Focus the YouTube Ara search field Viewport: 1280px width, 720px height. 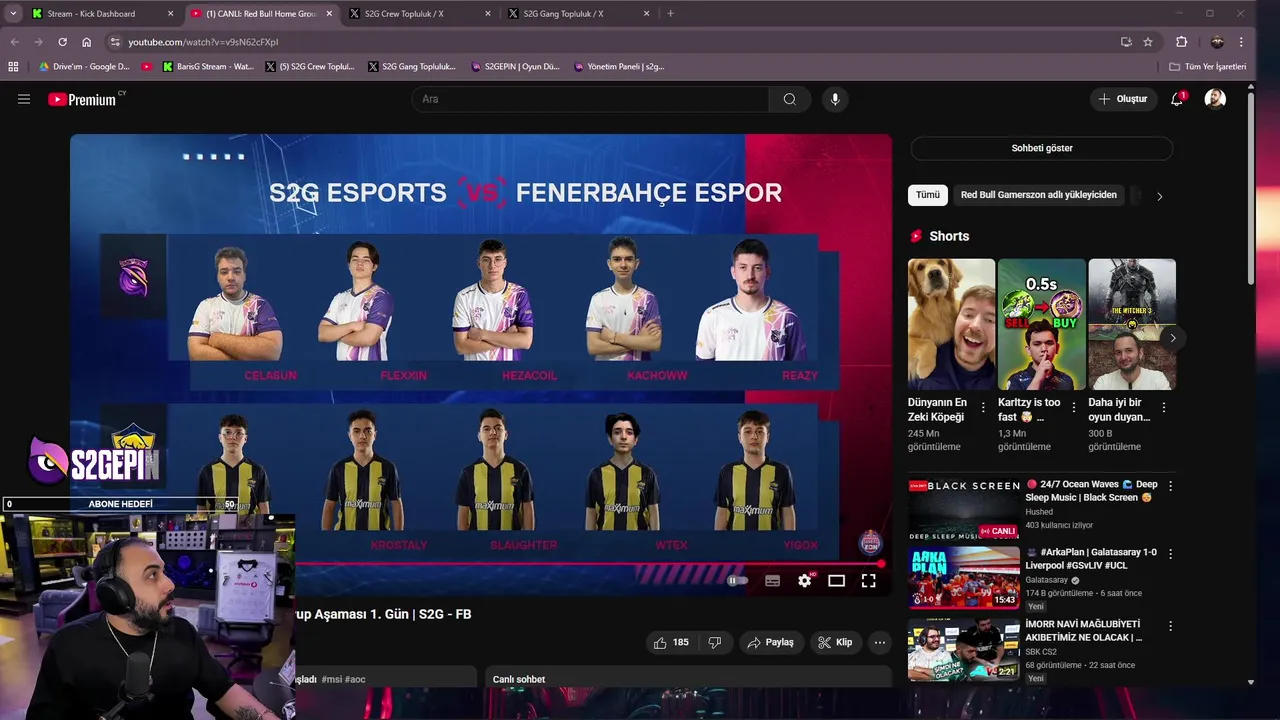coord(590,99)
